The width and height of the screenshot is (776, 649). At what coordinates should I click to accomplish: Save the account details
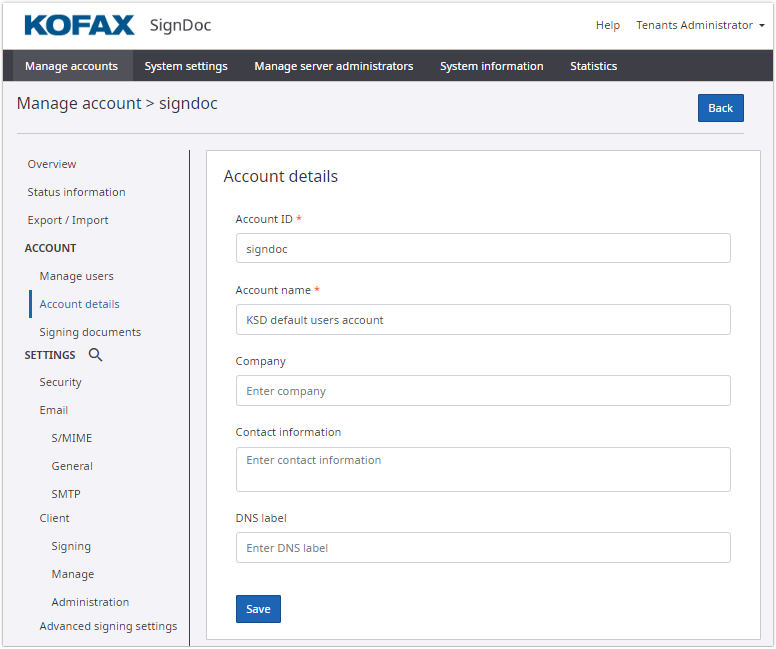click(258, 609)
